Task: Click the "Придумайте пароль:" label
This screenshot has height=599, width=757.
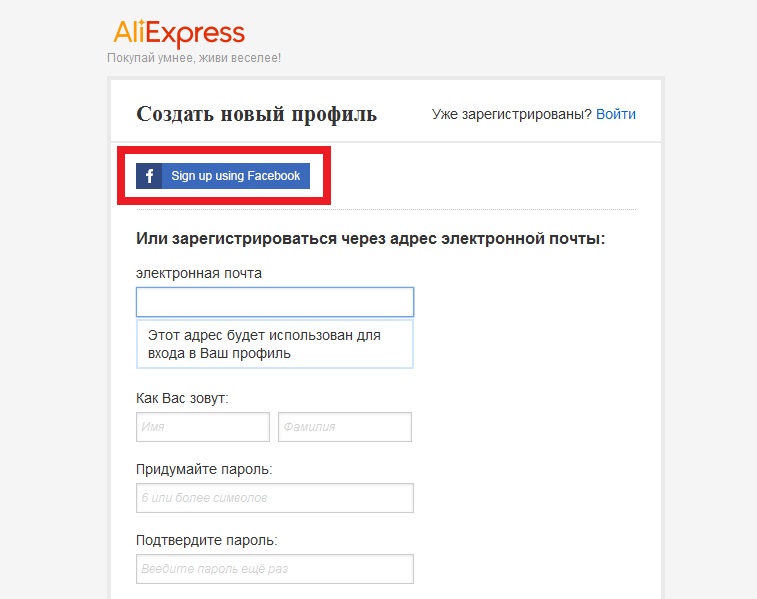Action: pyautogui.click(x=204, y=469)
